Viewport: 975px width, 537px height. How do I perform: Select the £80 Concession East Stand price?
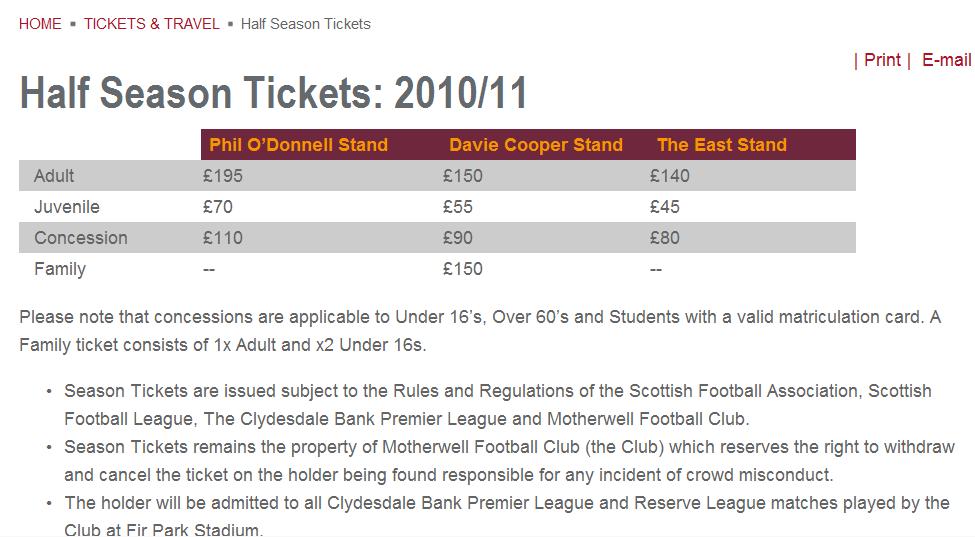[x=665, y=238]
